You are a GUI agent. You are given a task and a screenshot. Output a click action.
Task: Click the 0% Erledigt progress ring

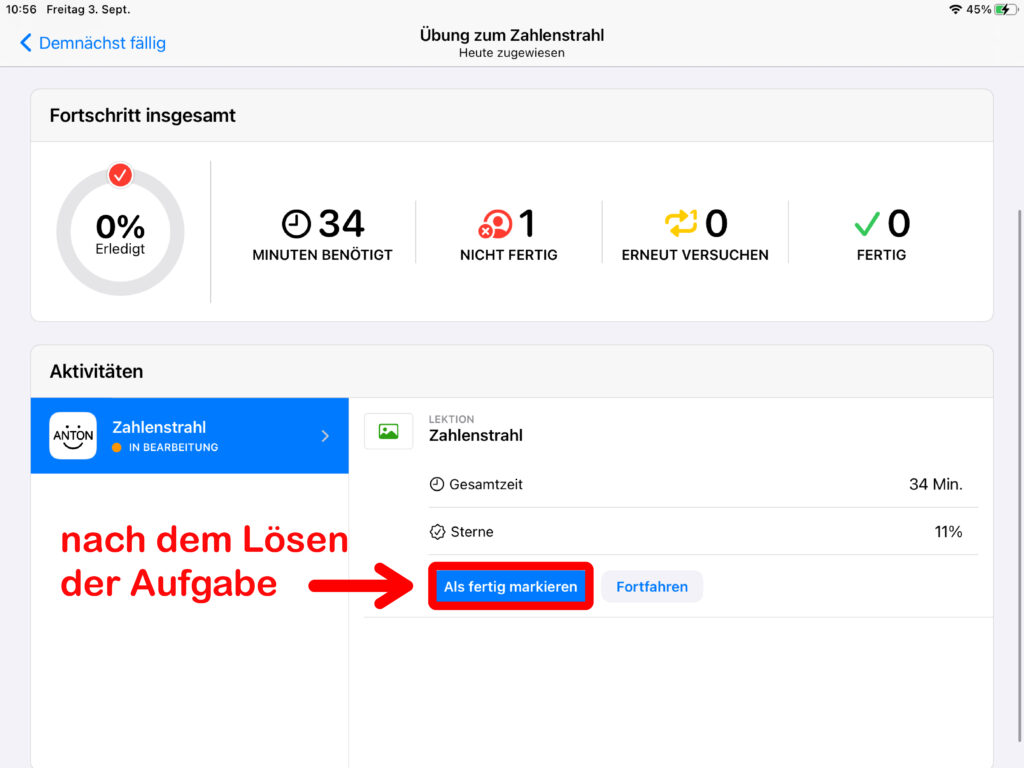(x=120, y=233)
